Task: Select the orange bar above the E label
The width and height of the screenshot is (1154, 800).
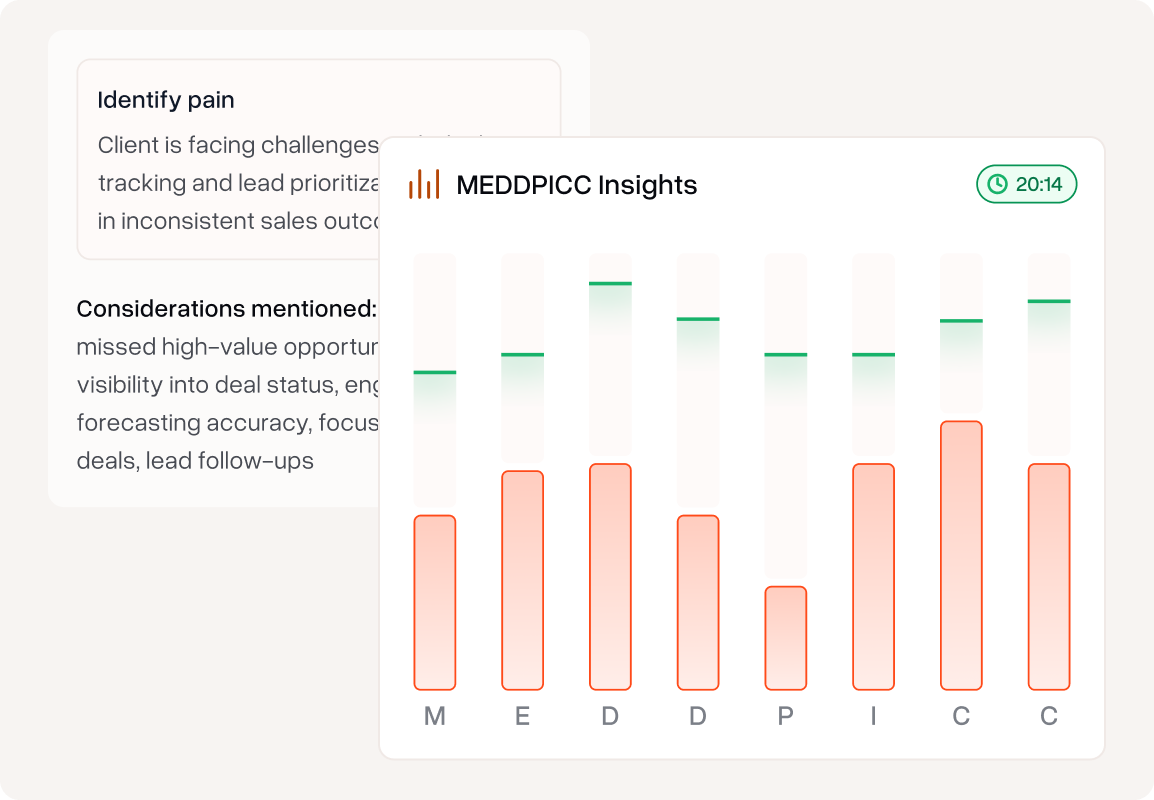Action: pyautogui.click(x=522, y=580)
